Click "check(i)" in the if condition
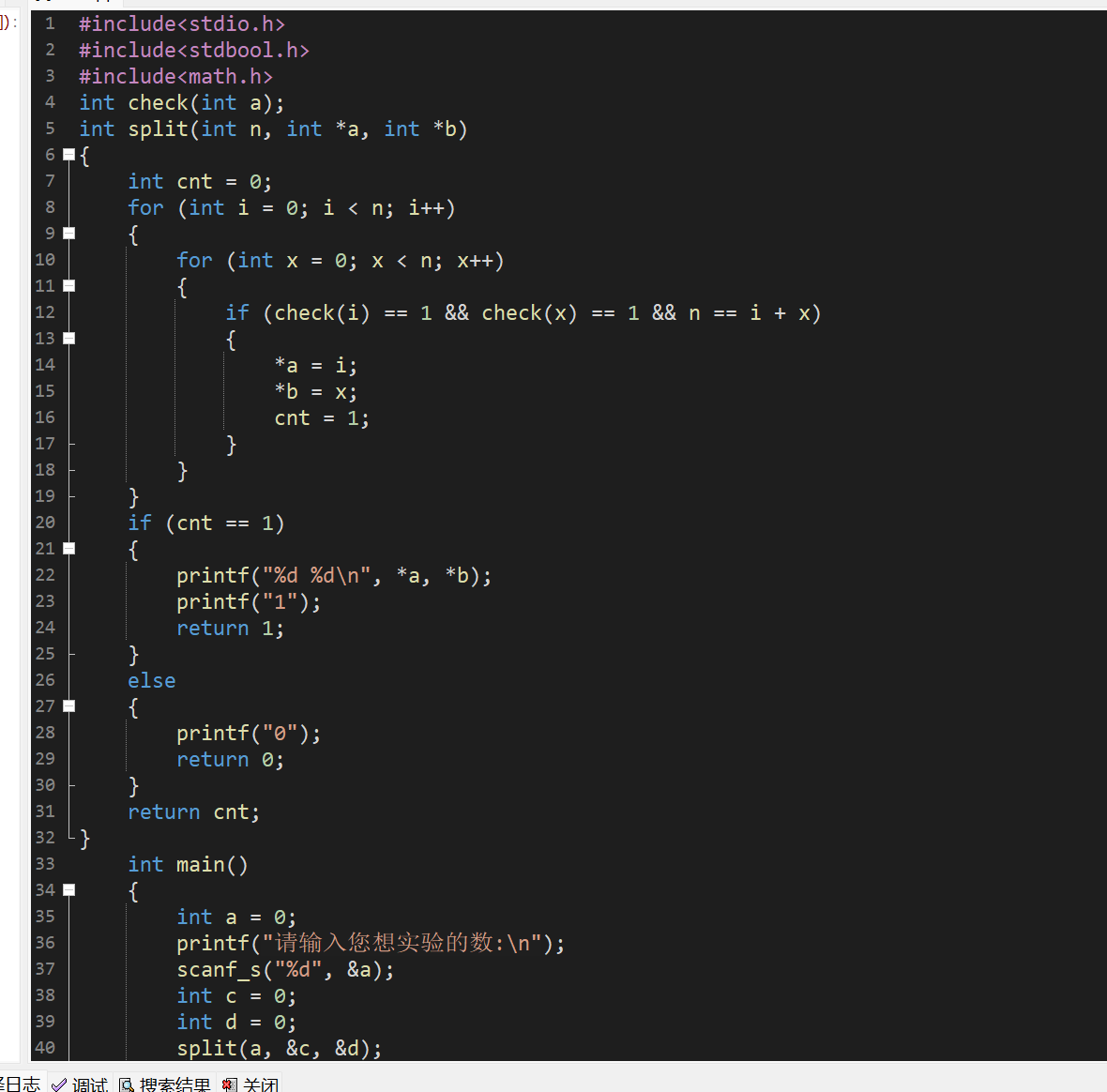Screen dimensions: 1107x1092 coord(322,312)
